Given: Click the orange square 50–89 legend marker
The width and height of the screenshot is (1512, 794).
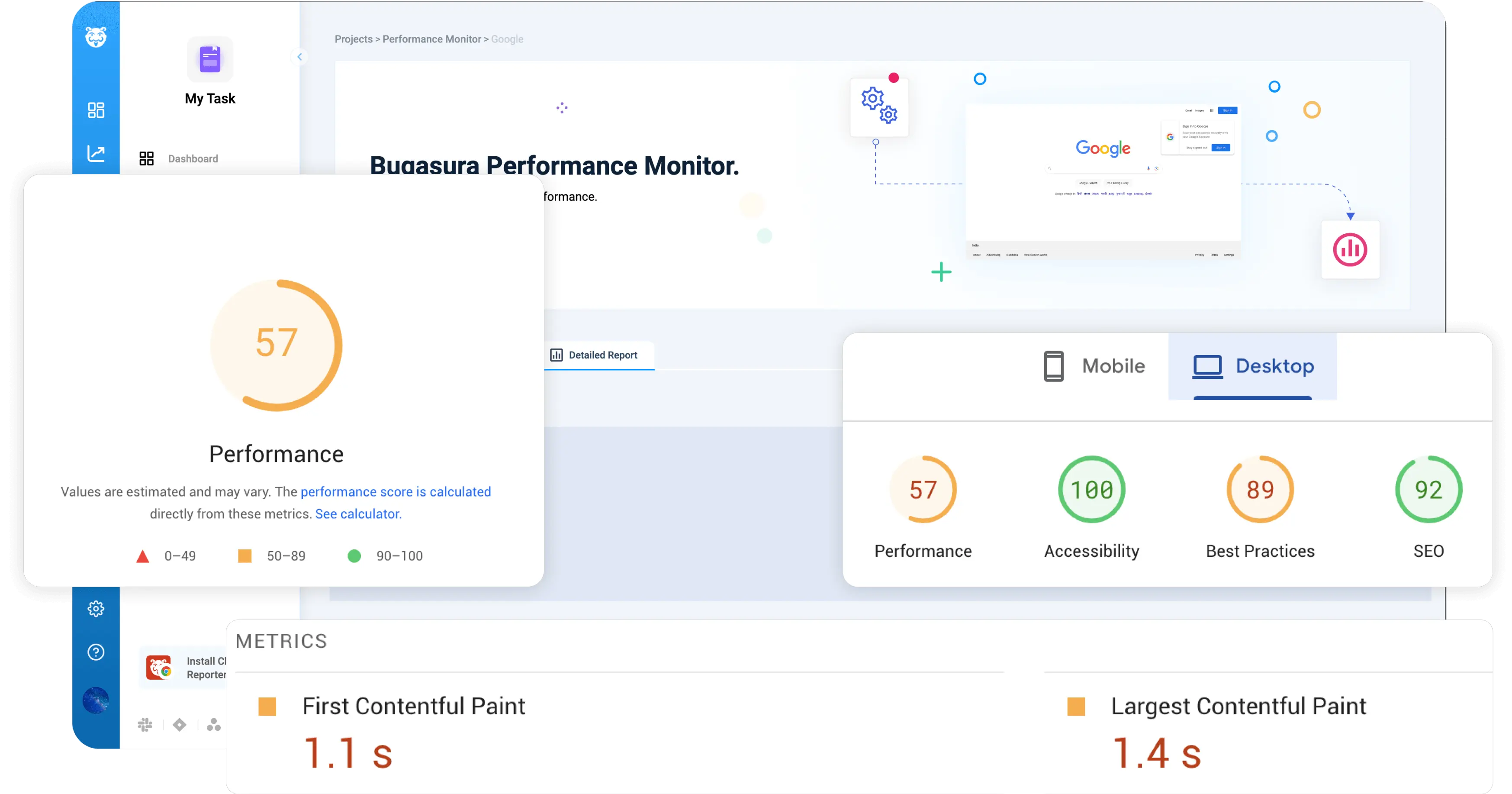Looking at the screenshot, I should tap(245, 556).
